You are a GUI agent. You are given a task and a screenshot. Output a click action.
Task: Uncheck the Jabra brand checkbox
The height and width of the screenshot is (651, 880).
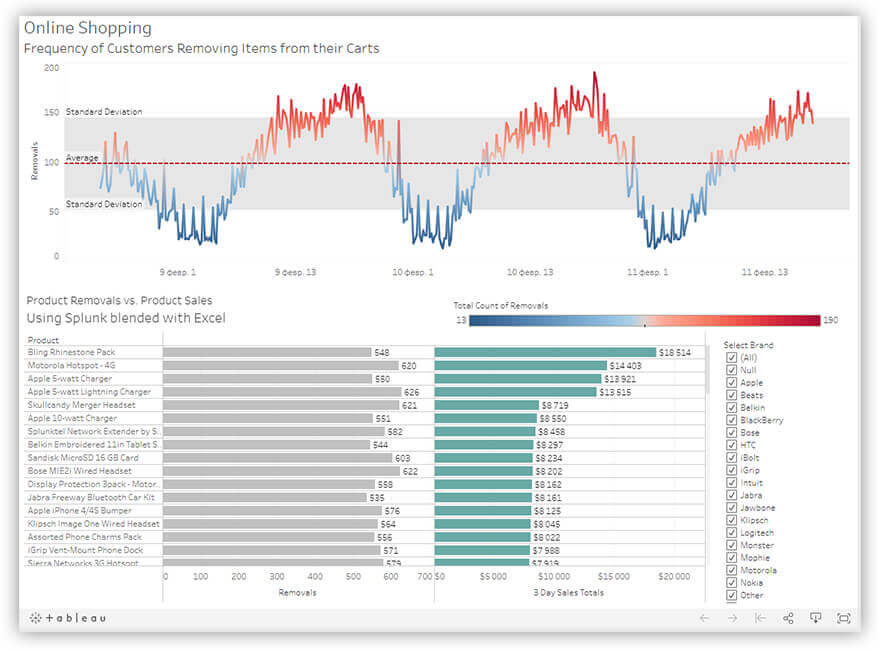tap(731, 495)
